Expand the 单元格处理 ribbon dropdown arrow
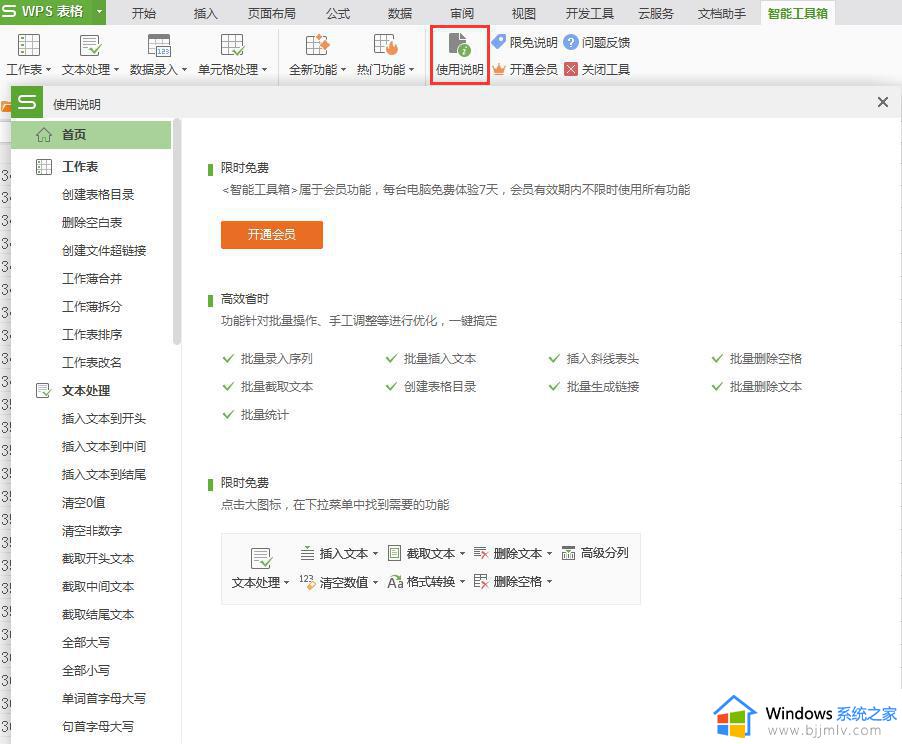The image size is (902, 744). point(265,70)
